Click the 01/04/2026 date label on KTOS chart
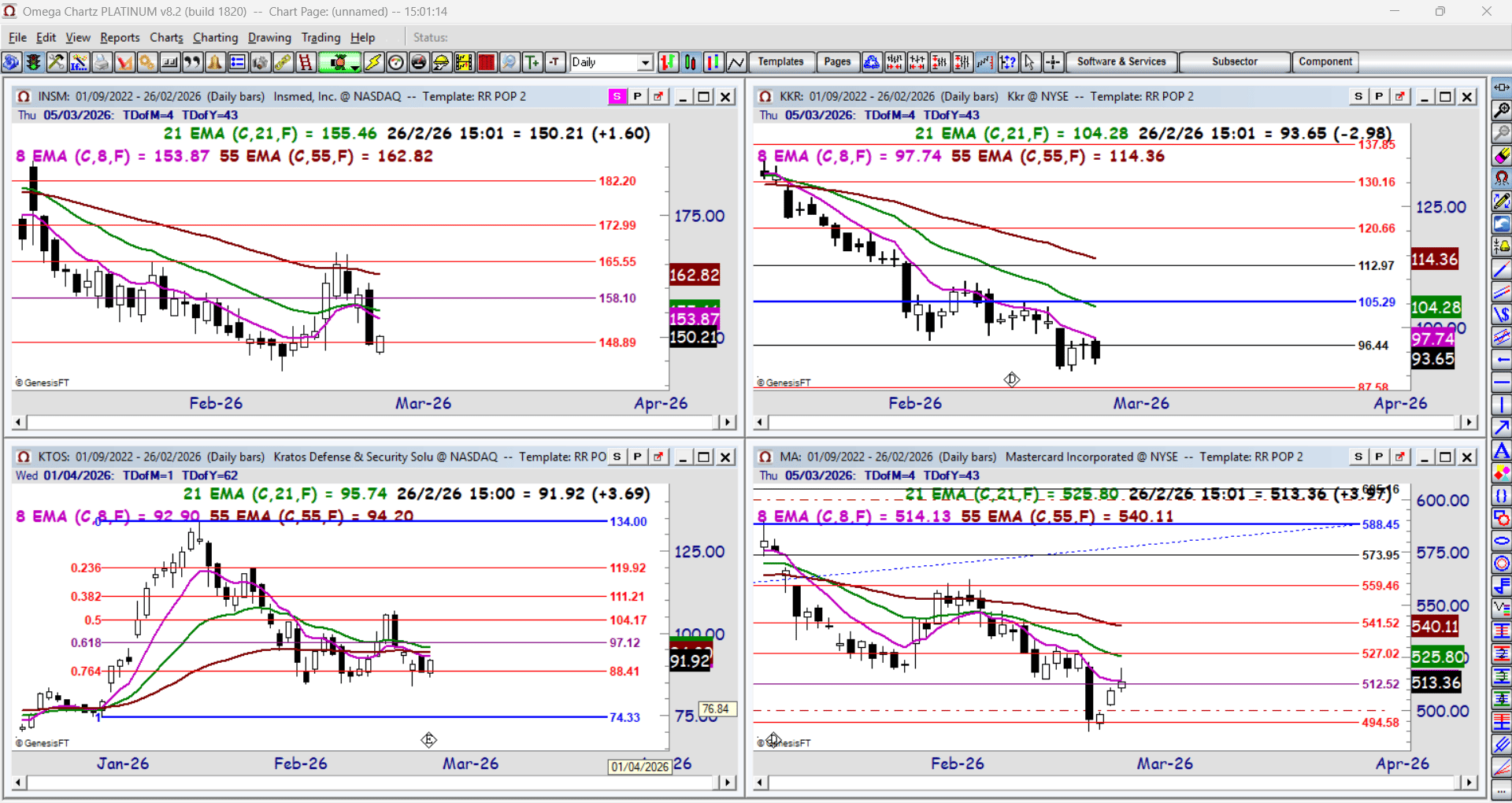This screenshot has height=803, width=1512. click(639, 767)
